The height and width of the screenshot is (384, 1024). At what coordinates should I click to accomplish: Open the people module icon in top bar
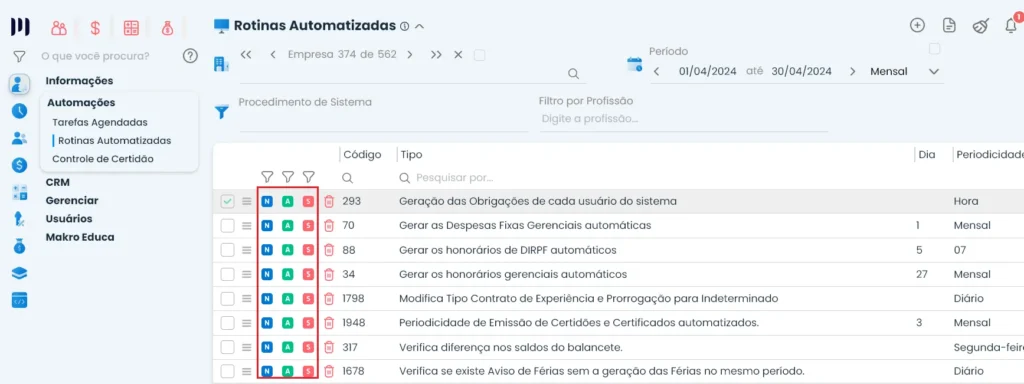click(59, 28)
